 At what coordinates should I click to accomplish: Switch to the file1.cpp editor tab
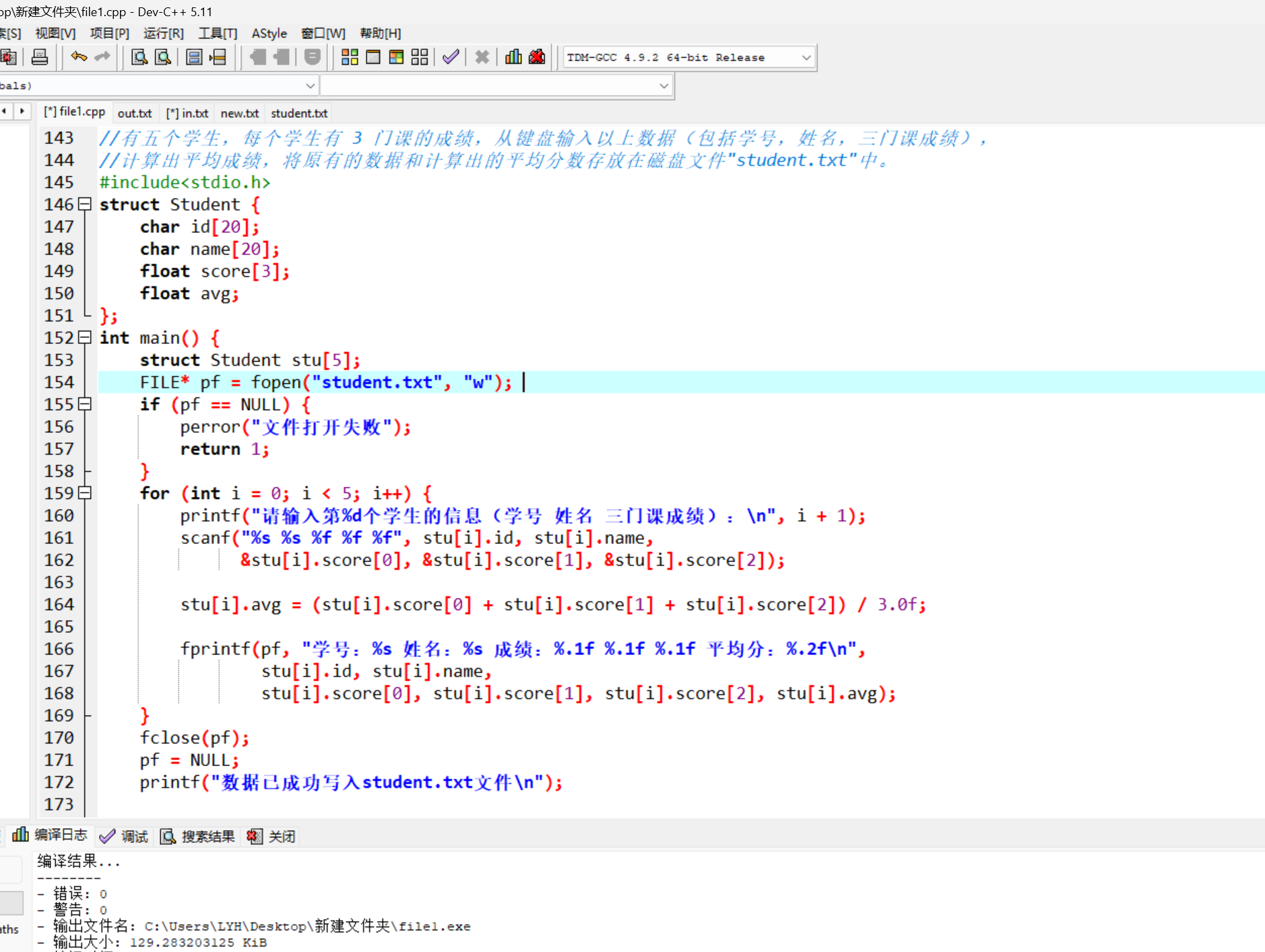click(74, 112)
